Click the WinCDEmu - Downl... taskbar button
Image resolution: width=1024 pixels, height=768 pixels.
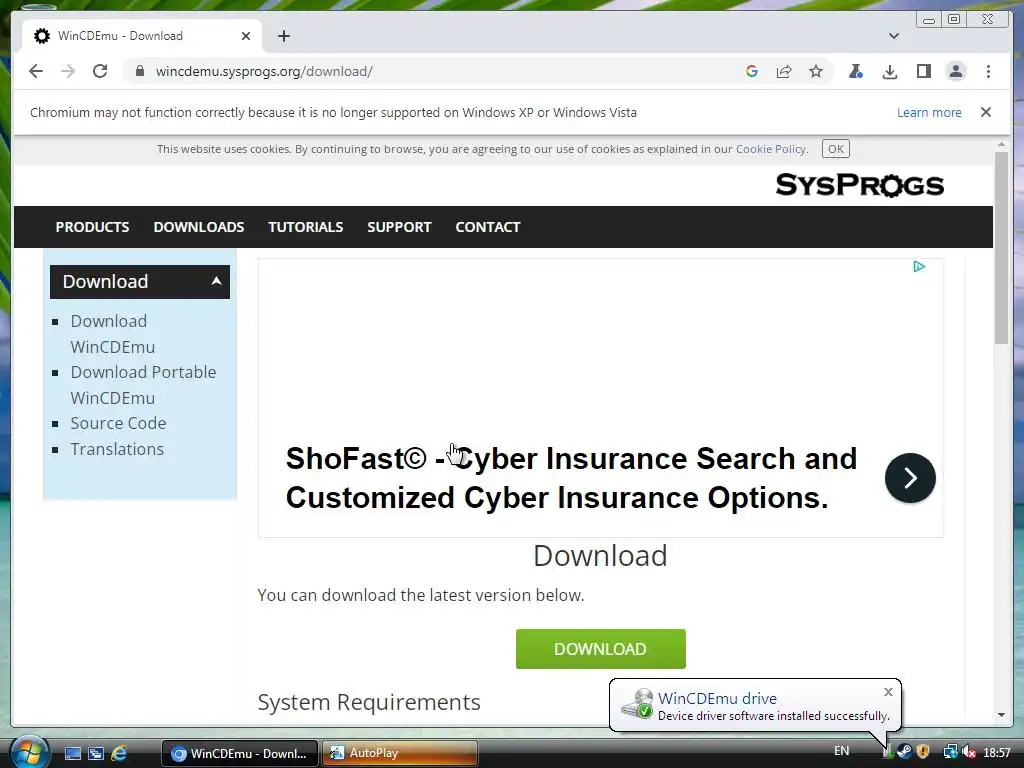coord(240,753)
